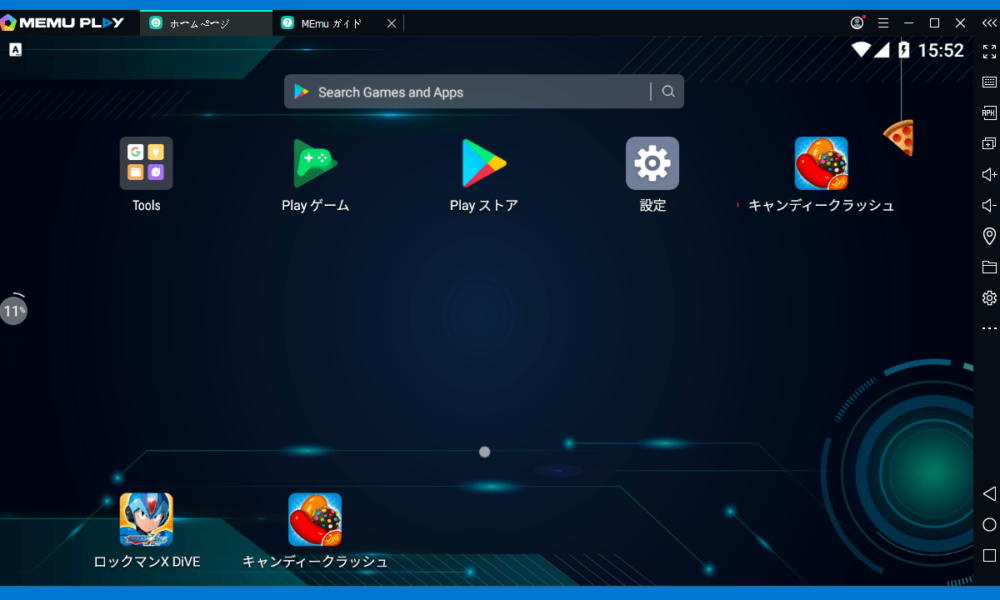Open the keyboard mapping panel
The image size is (1000, 600).
(988, 82)
